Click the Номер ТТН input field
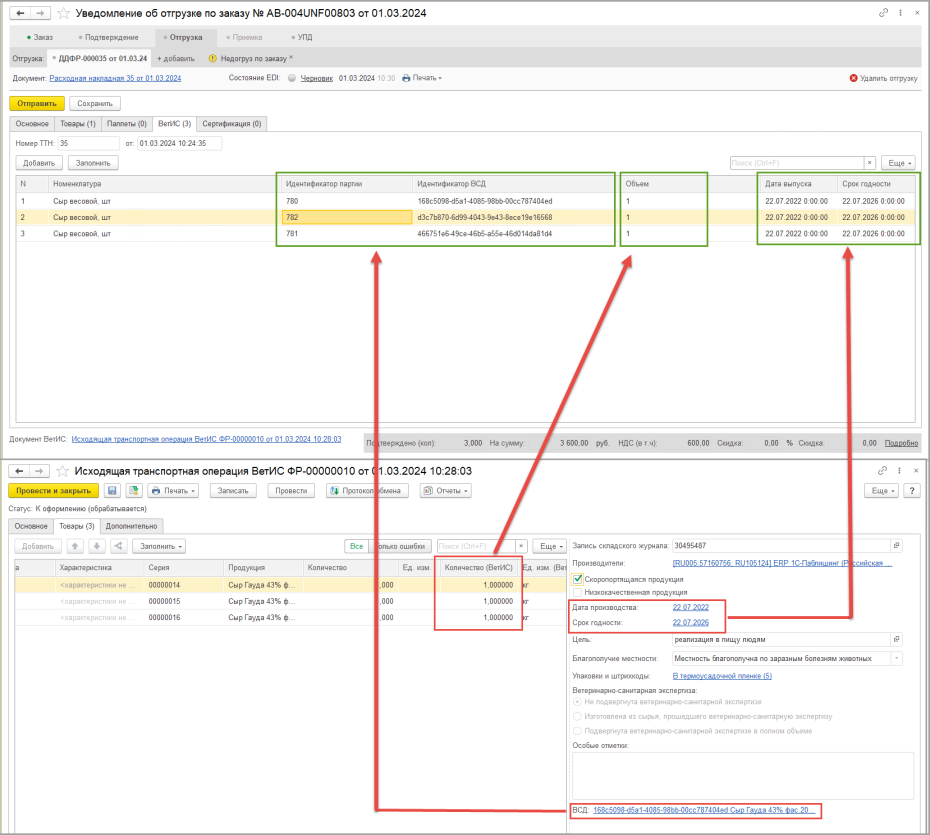 [x=89, y=144]
